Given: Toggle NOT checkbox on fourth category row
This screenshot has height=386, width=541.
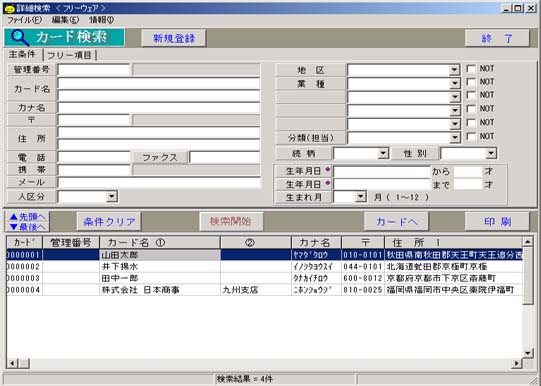Looking at the screenshot, I should click(471, 109).
